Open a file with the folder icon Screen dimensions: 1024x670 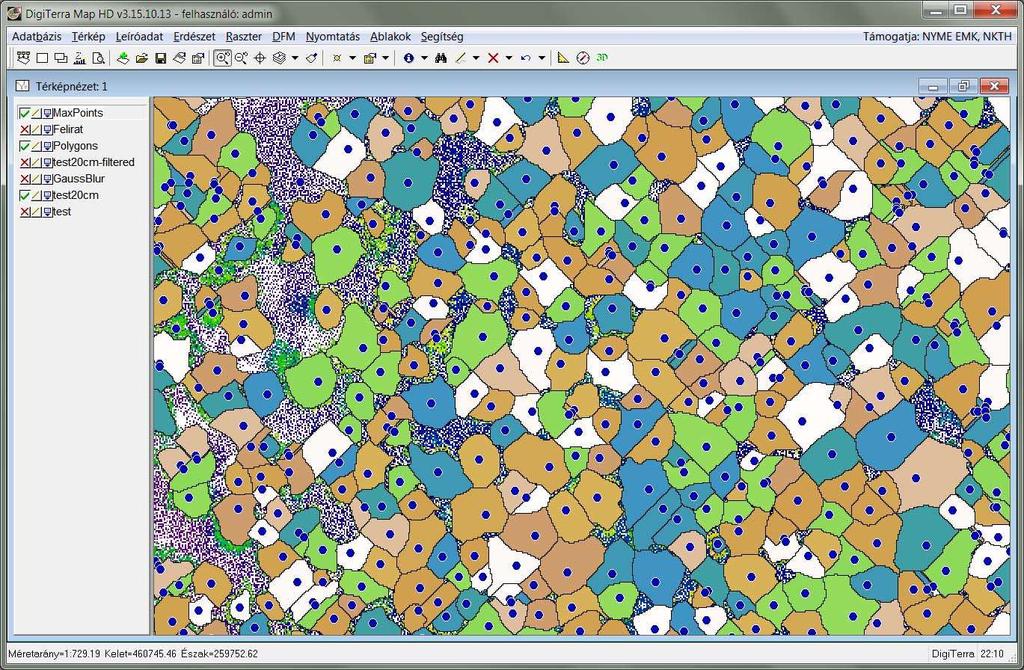(142, 58)
